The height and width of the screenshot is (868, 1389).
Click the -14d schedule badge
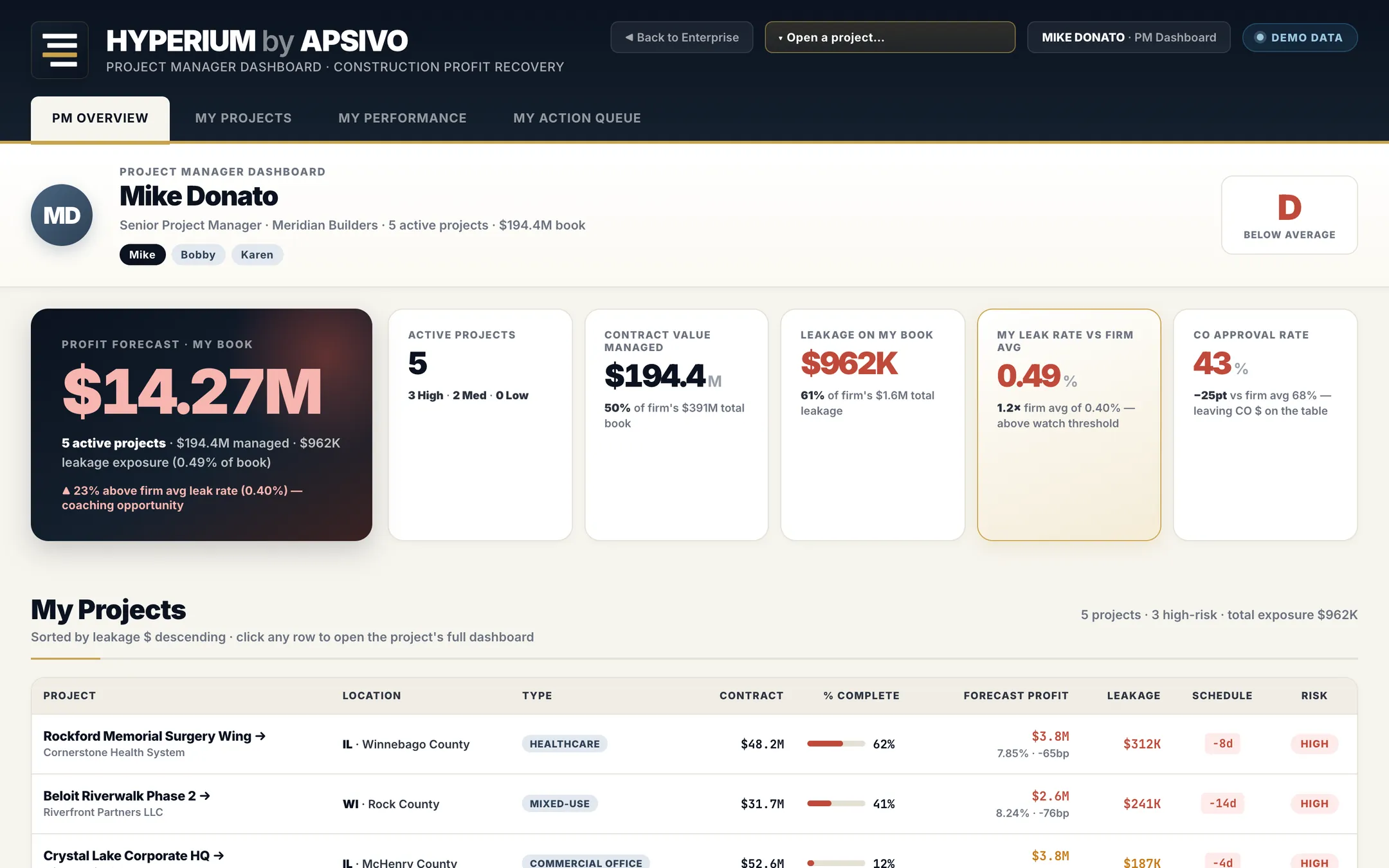click(x=1222, y=804)
